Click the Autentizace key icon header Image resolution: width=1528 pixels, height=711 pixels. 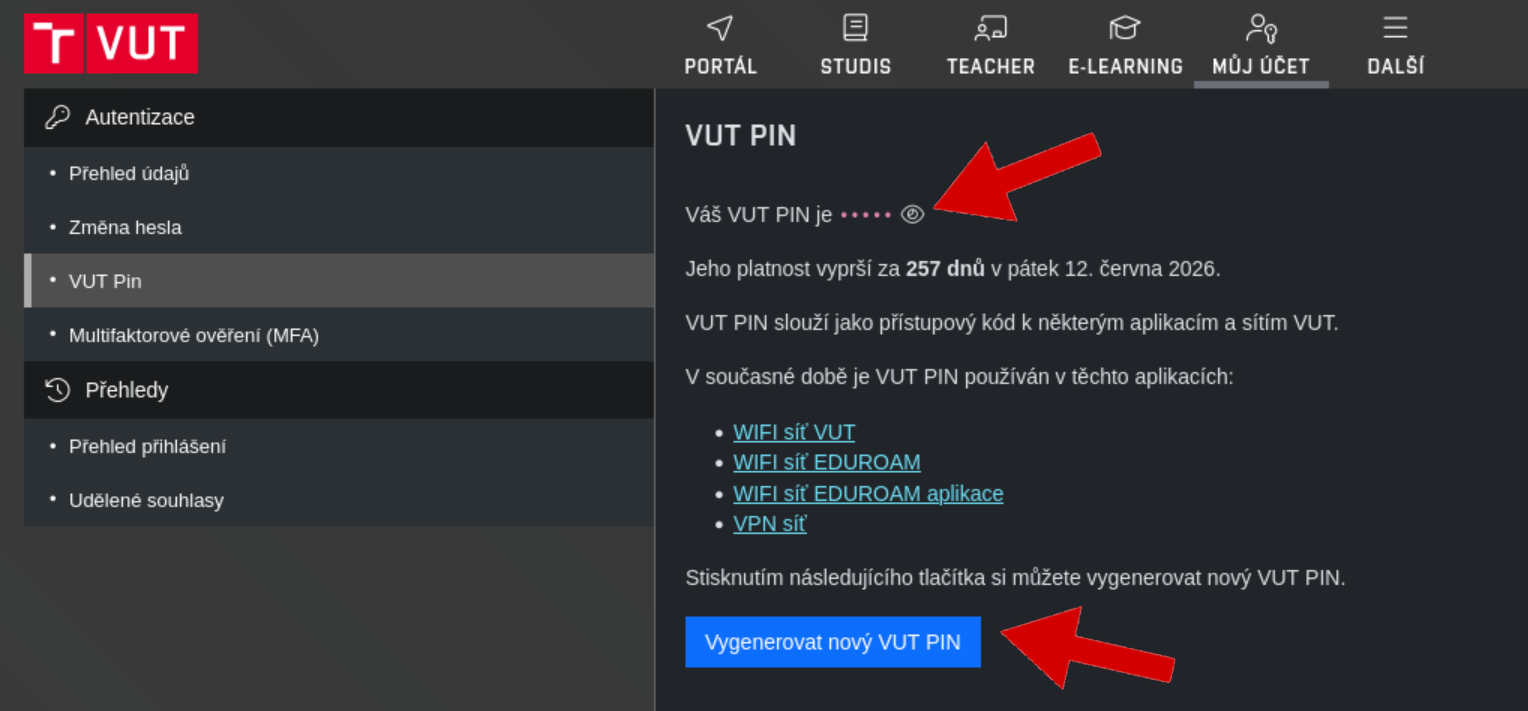(339, 118)
